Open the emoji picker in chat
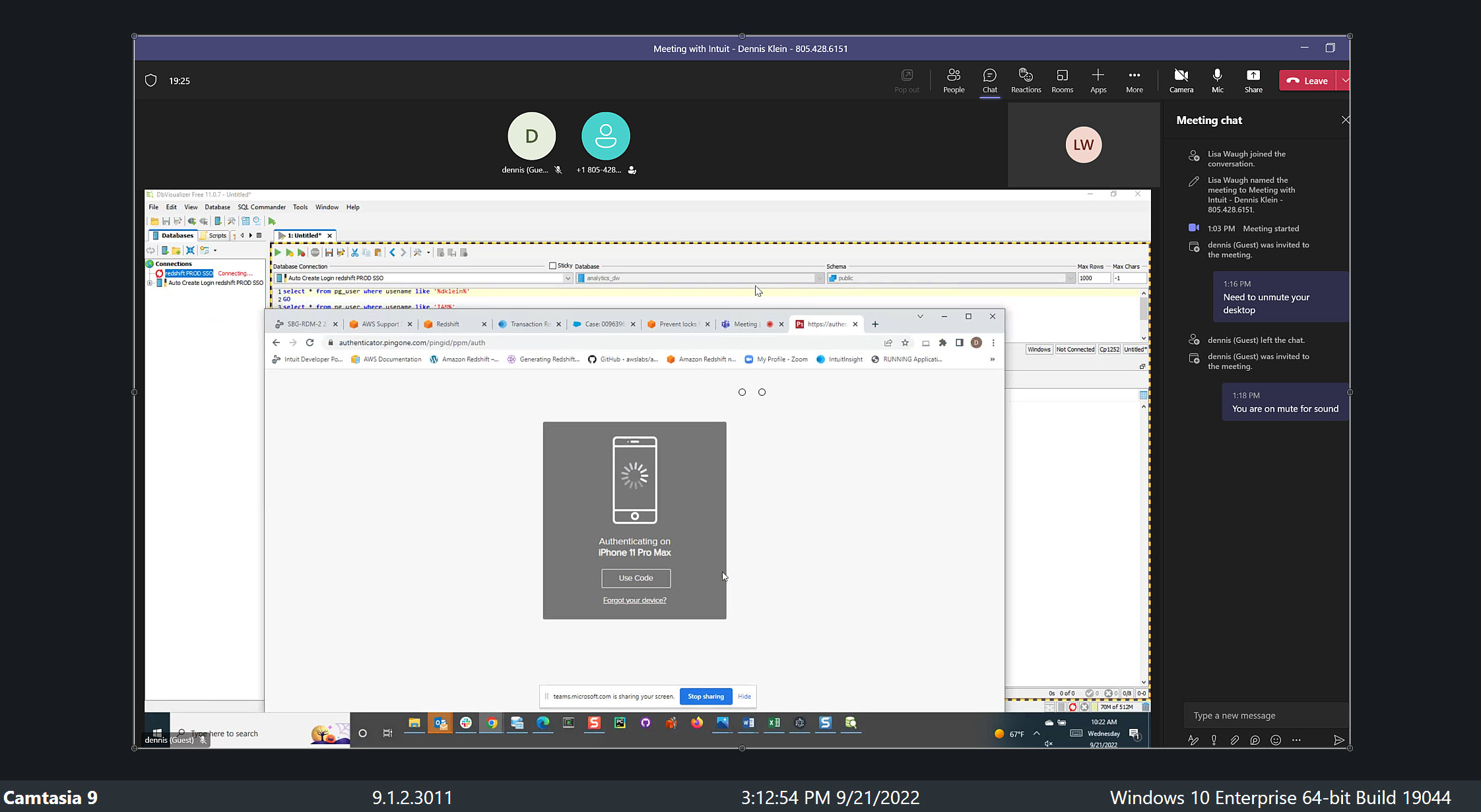Screen dimensions: 1481x812 click(1276, 740)
